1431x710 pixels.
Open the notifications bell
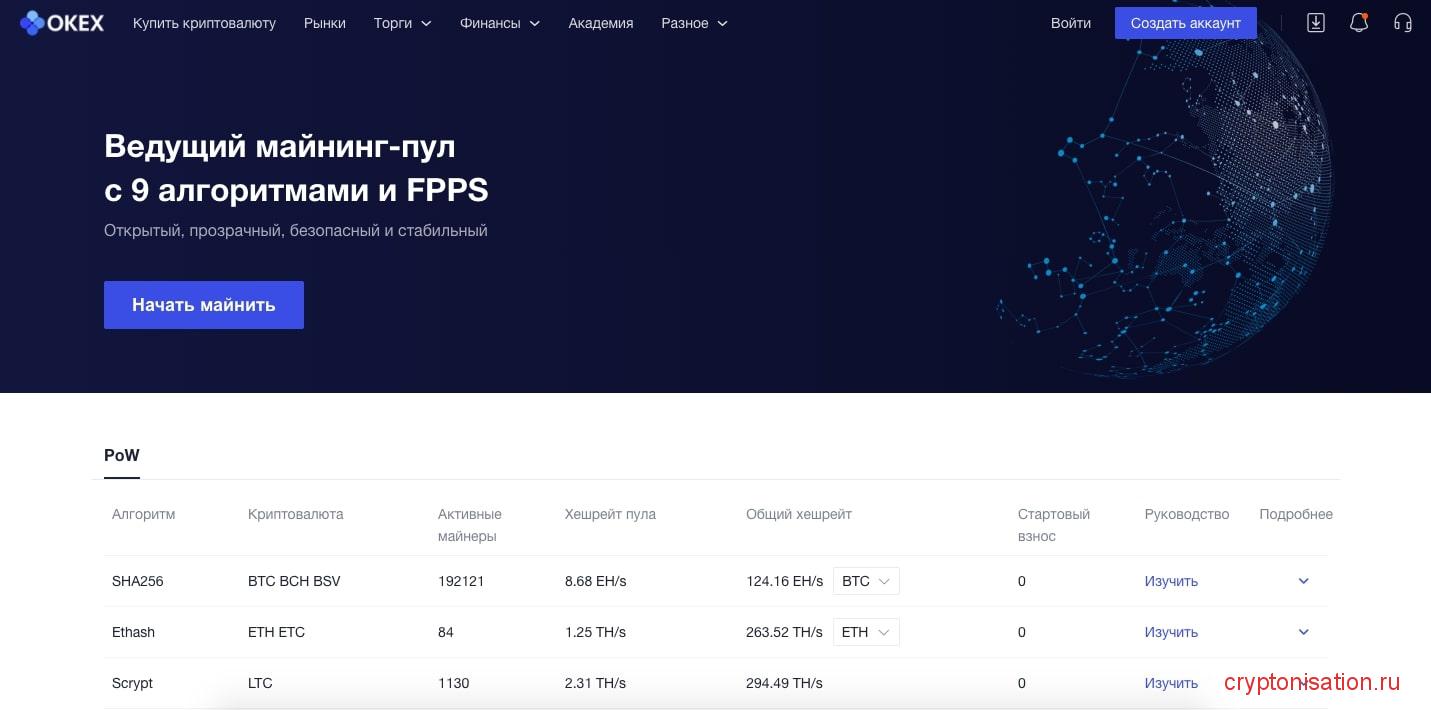[1358, 23]
